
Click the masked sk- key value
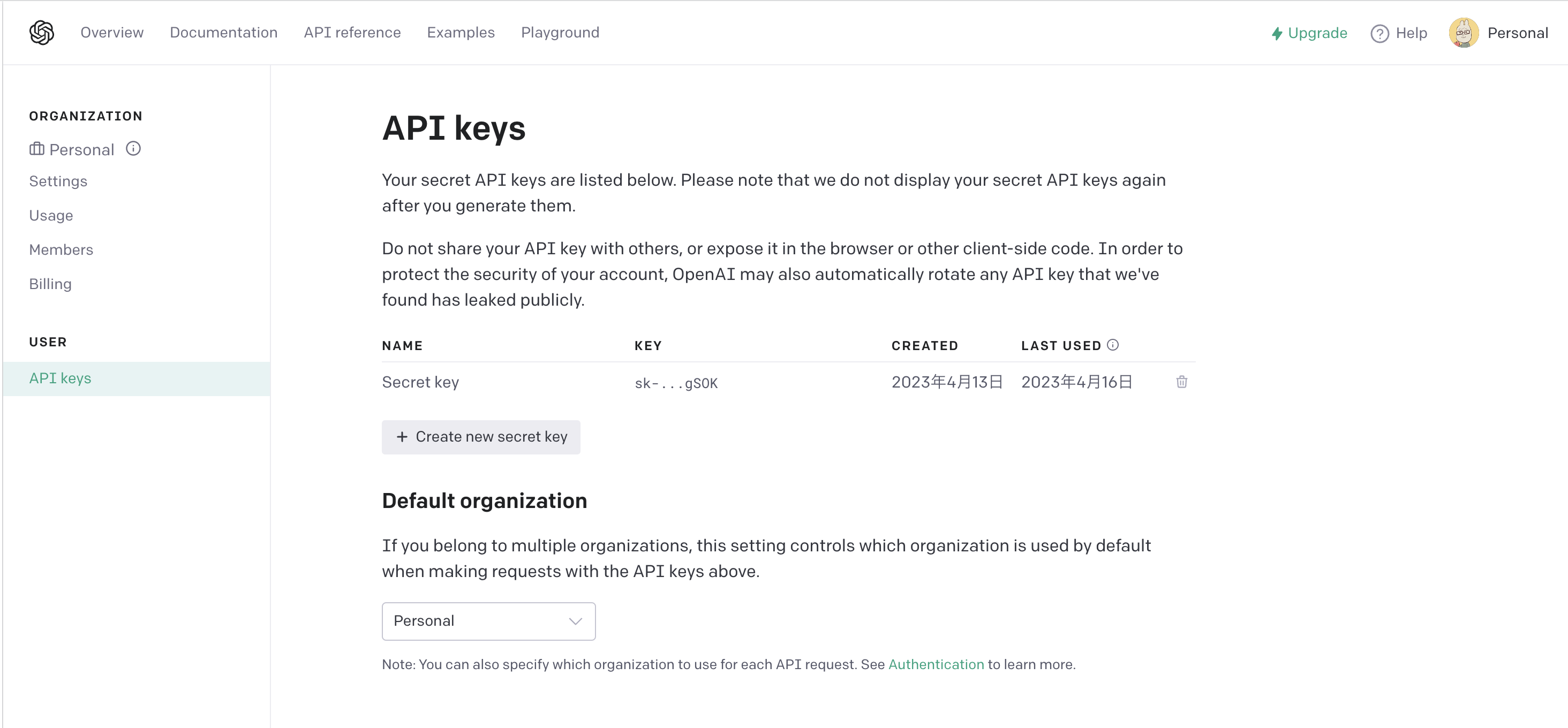(x=676, y=383)
